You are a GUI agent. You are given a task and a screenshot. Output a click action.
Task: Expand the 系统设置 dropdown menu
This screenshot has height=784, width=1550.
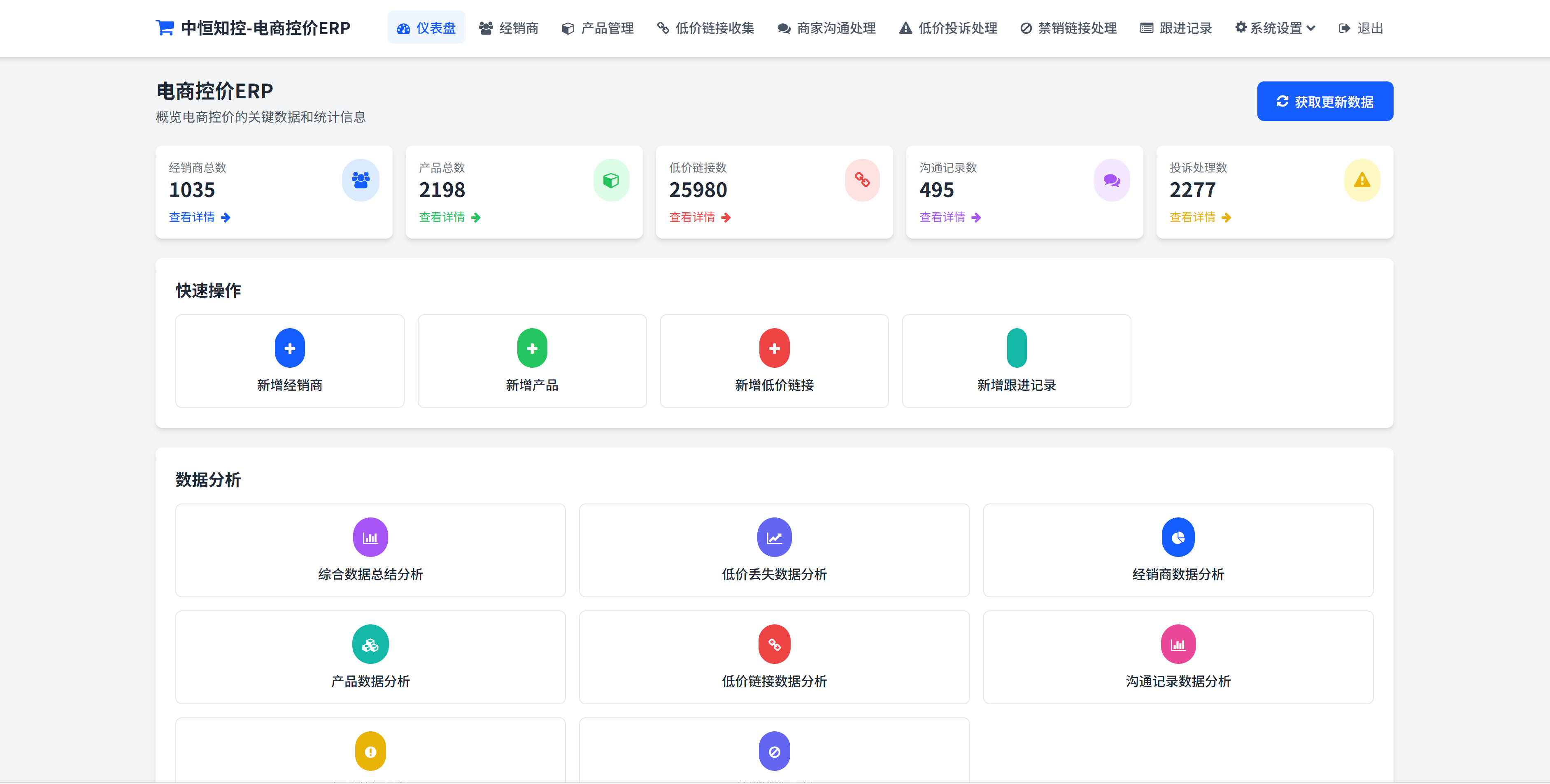point(1275,28)
